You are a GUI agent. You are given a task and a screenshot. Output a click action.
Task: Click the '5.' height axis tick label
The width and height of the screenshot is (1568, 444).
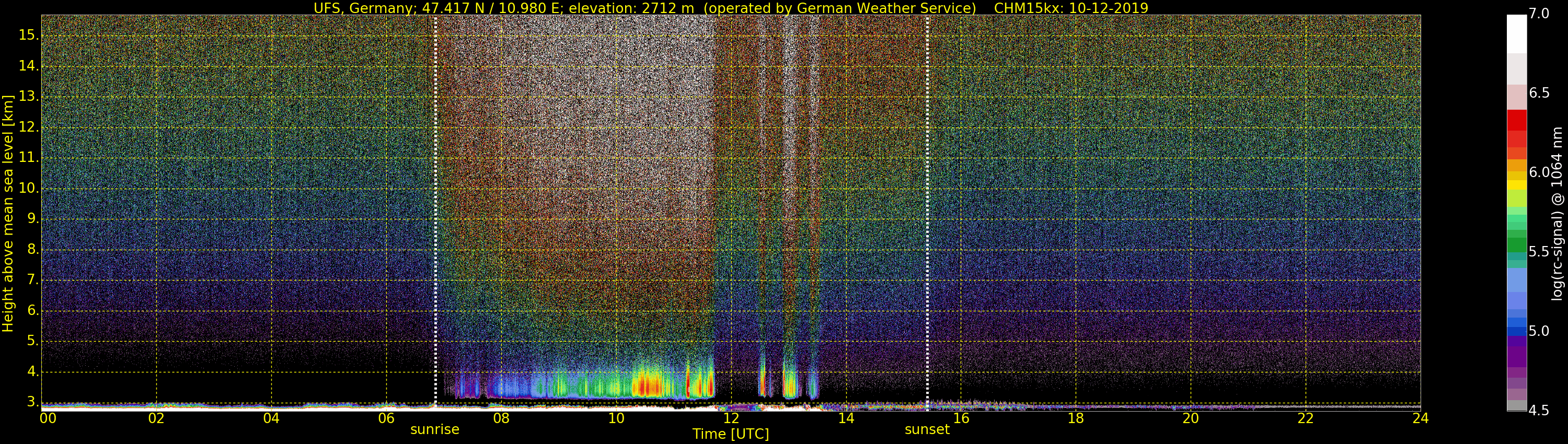pyautogui.click(x=33, y=341)
